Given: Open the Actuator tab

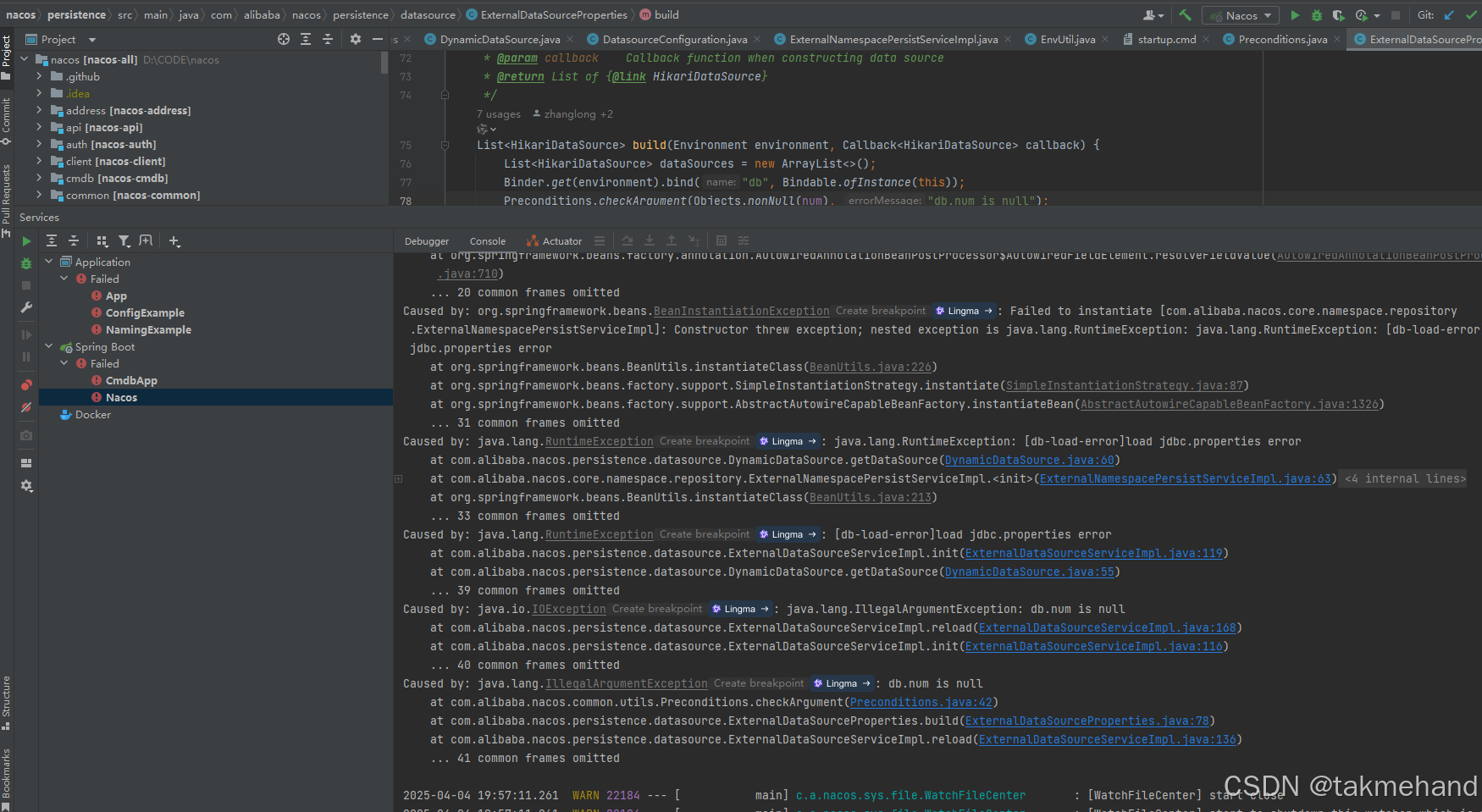Looking at the screenshot, I should 554,241.
